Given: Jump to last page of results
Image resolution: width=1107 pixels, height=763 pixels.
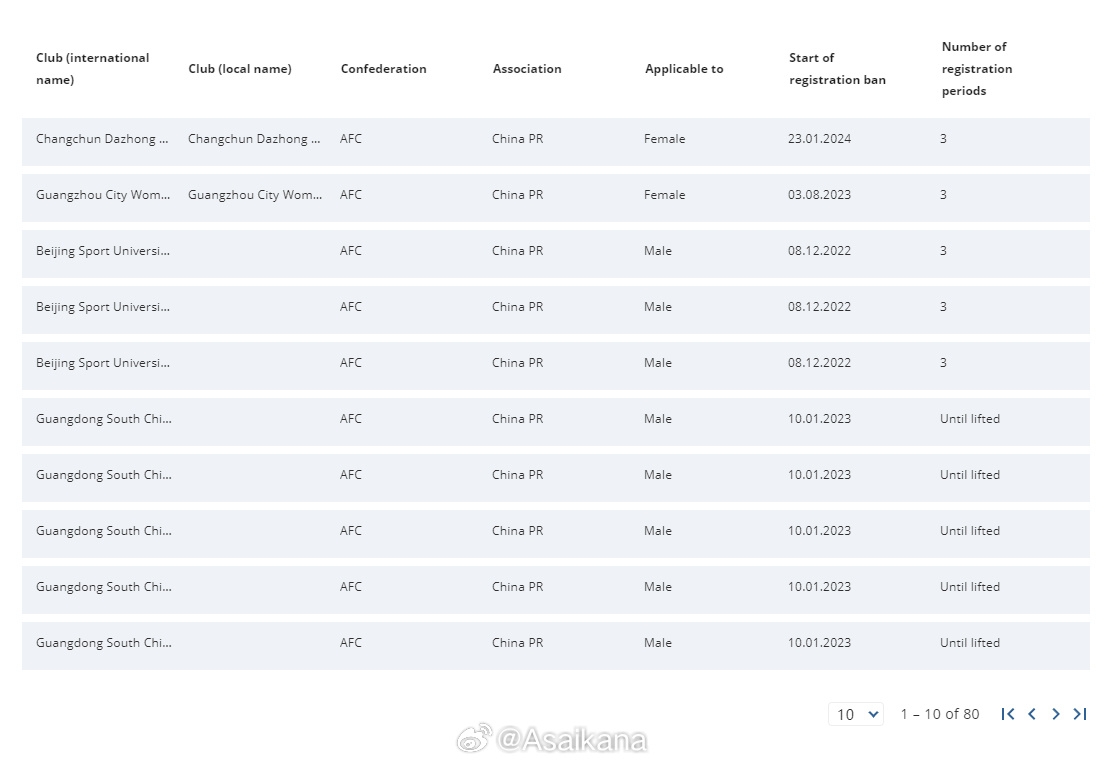Looking at the screenshot, I should tap(1079, 714).
